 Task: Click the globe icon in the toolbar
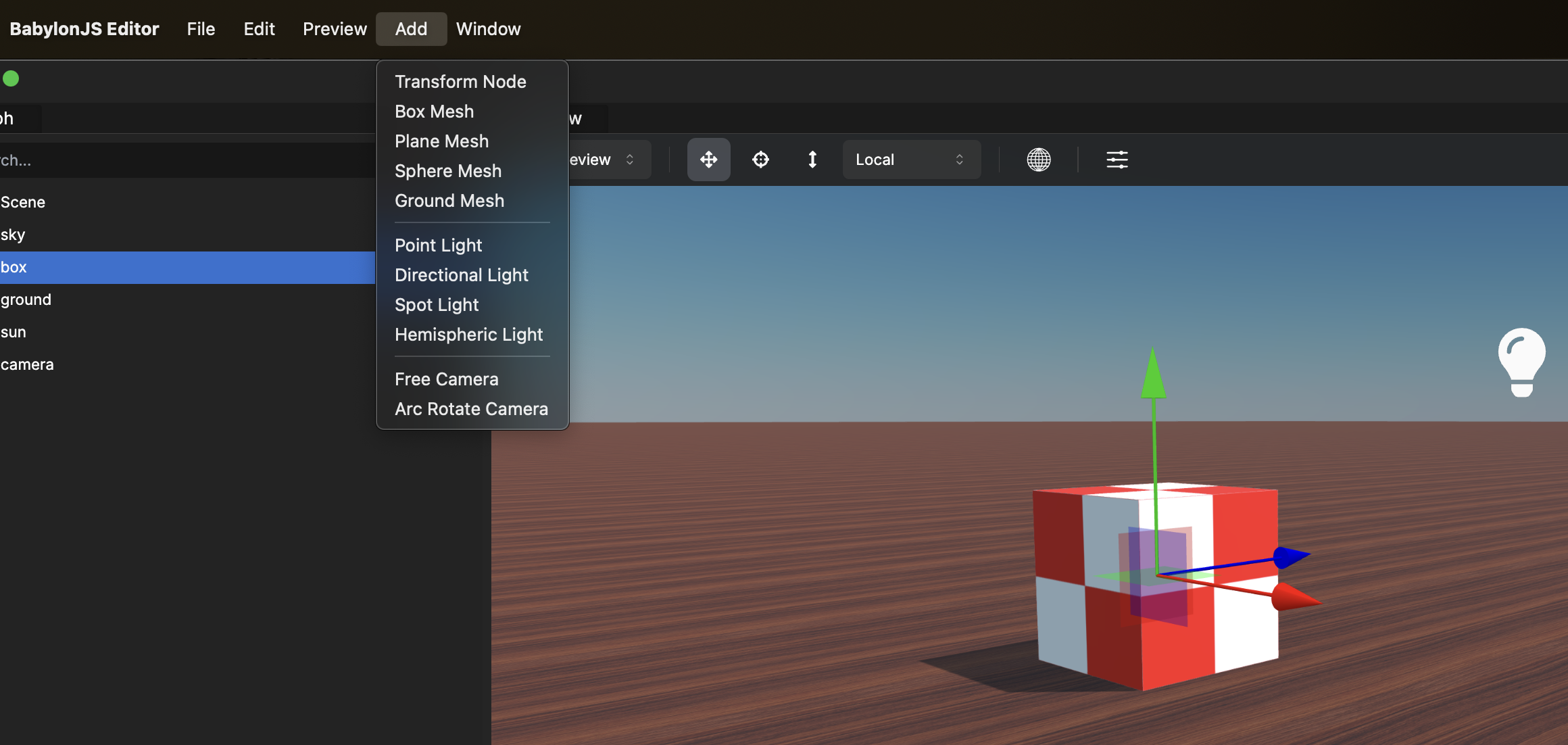point(1038,160)
